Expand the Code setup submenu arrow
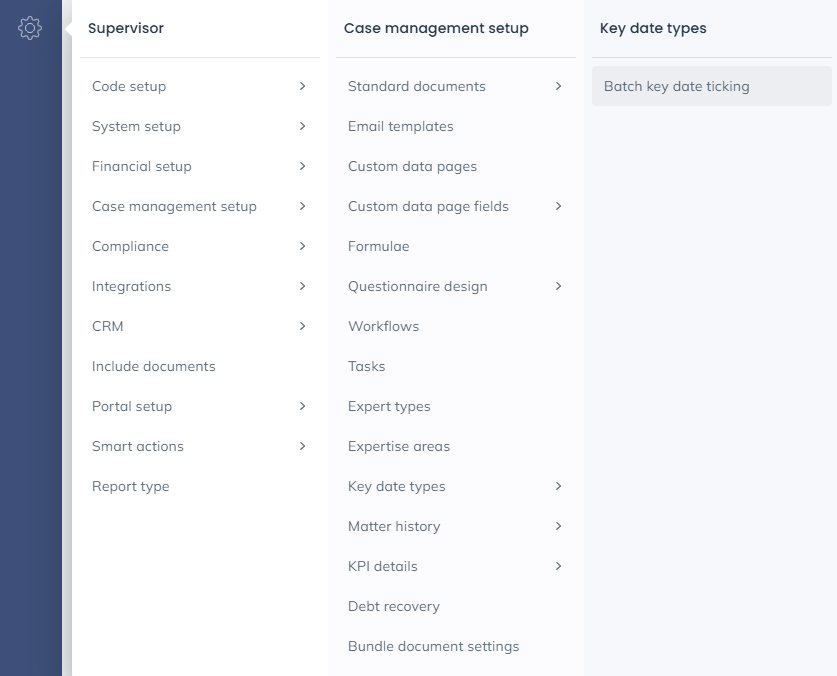837x676 pixels. pos(302,86)
